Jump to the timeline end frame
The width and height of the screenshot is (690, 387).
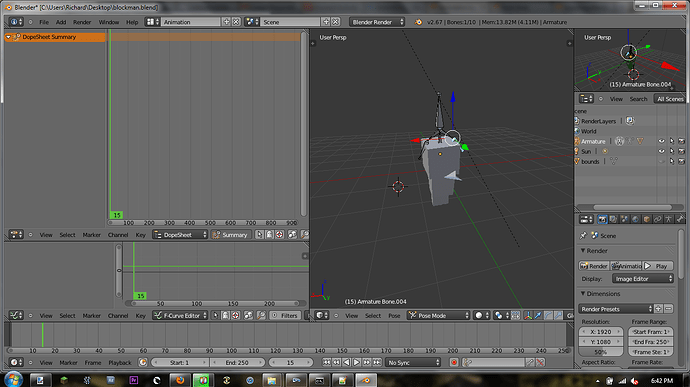[377, 362]
